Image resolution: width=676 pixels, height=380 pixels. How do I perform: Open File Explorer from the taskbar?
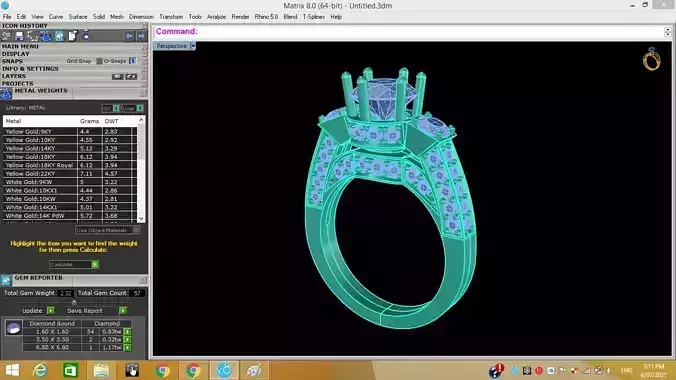point(101,371)
